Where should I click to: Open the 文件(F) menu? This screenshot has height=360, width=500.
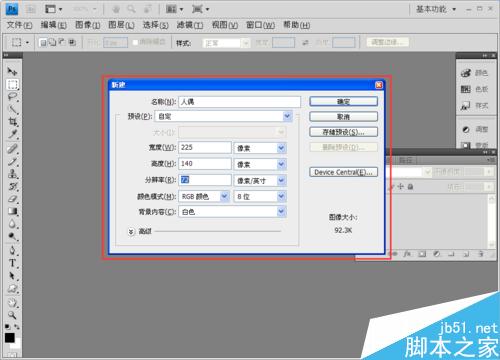tap(19, 25)
